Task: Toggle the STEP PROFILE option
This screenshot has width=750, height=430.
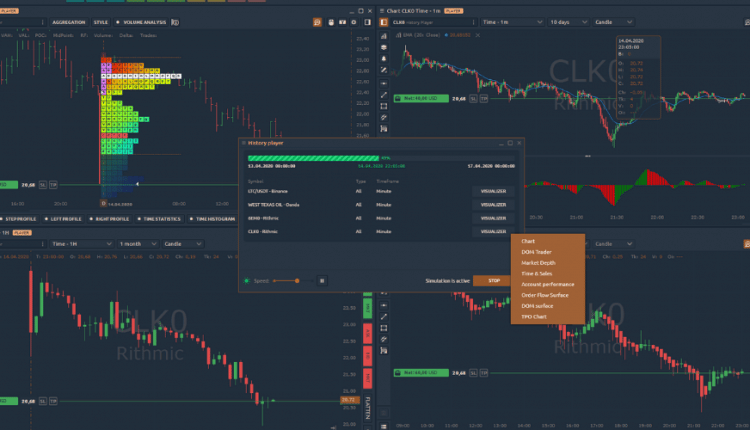Action: tap(19, 219)
